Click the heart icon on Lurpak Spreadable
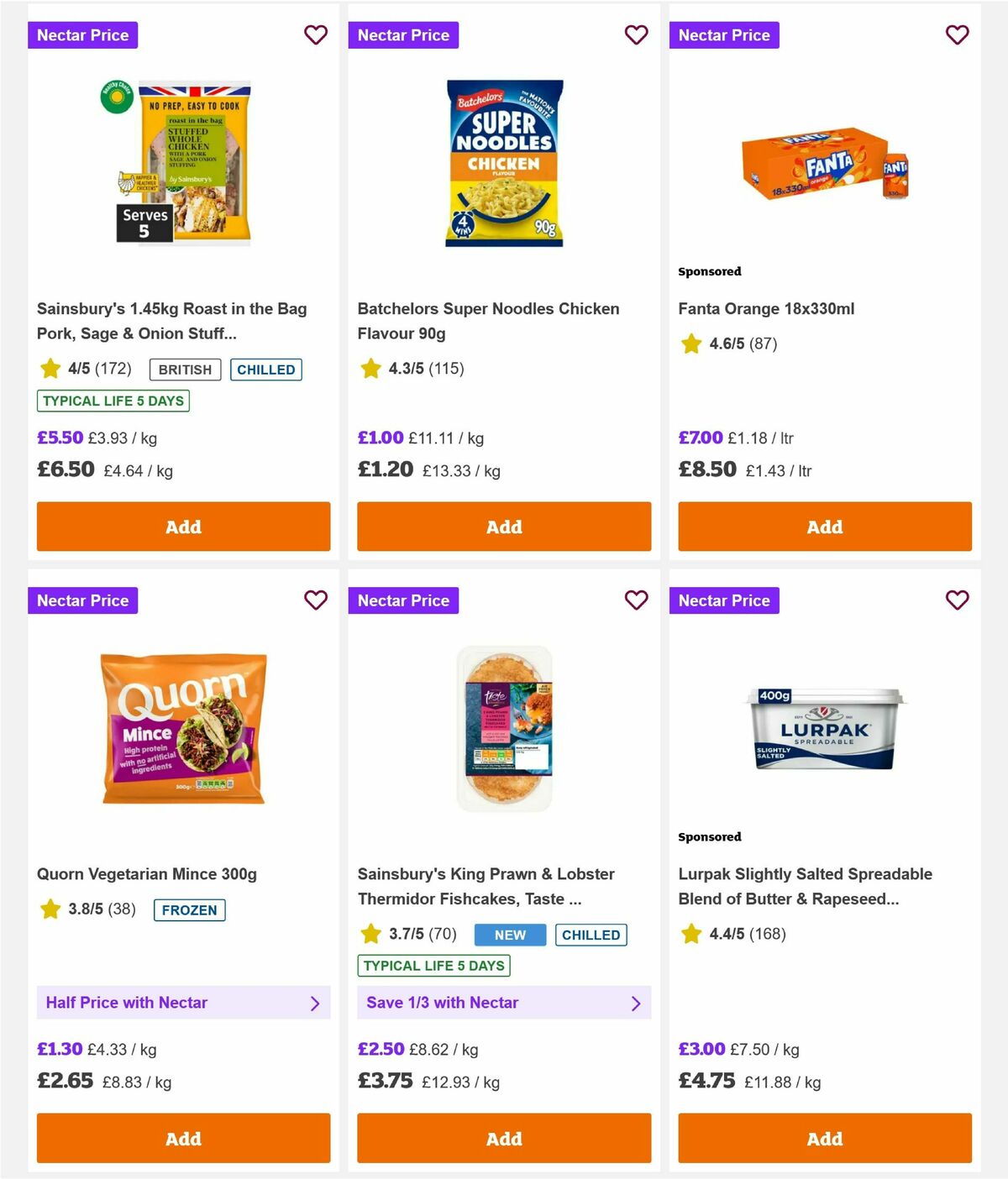Screen dimensions: 1008x1179 pyautogui.click(x=957, y=600)
